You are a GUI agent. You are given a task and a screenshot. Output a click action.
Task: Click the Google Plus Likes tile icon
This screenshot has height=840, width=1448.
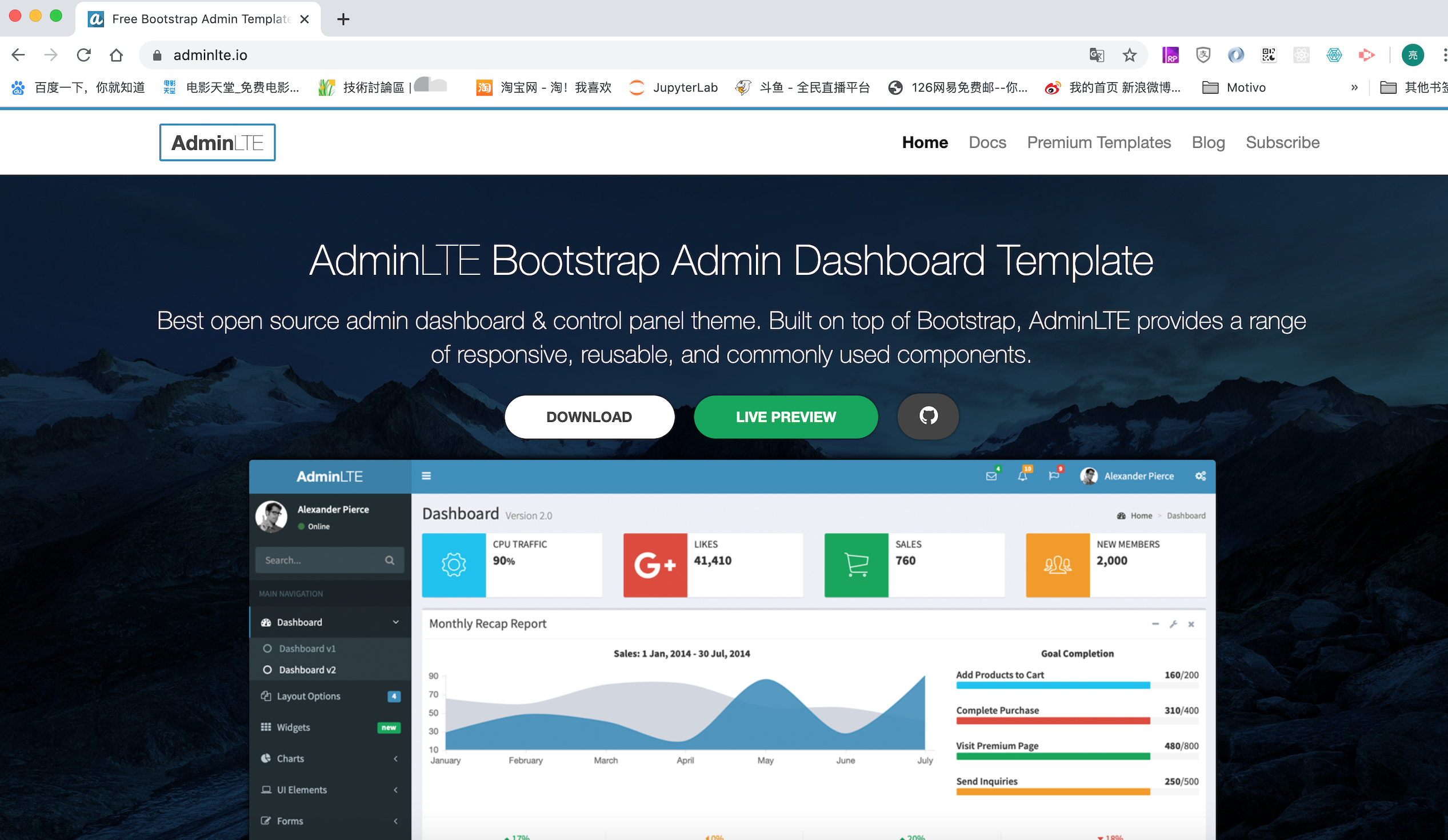coord(655,565)
